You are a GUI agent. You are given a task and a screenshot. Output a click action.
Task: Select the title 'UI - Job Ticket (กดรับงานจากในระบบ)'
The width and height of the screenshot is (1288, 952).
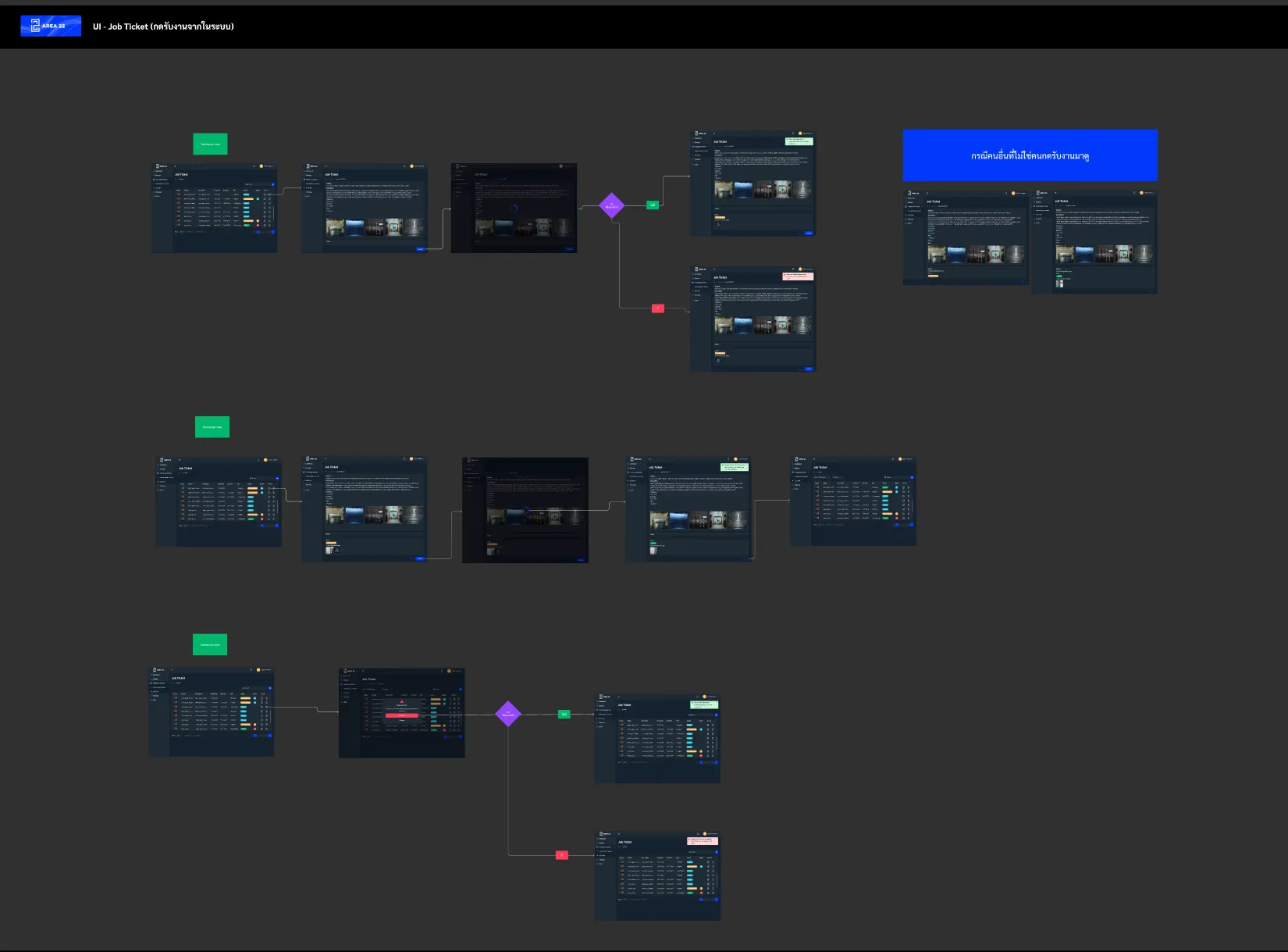(163, 27)
